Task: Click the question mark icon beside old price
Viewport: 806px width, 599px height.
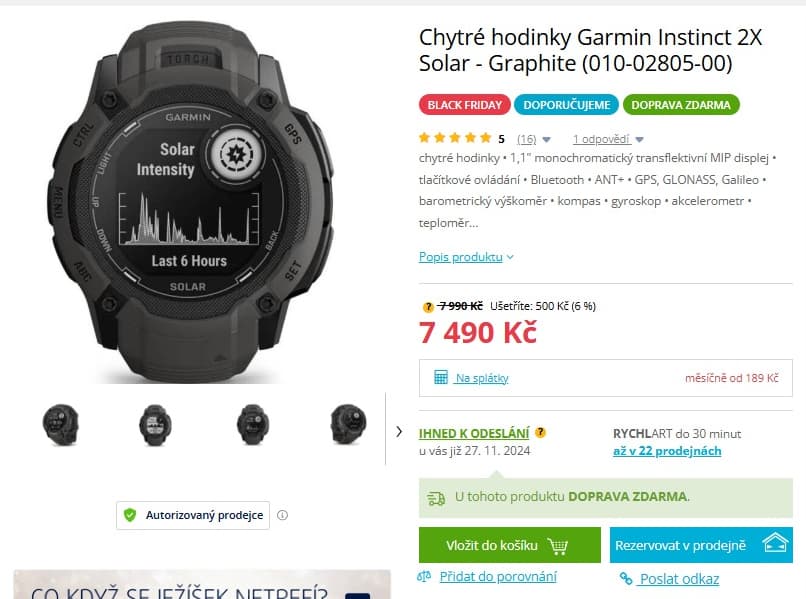Action: tap(428, 307)
